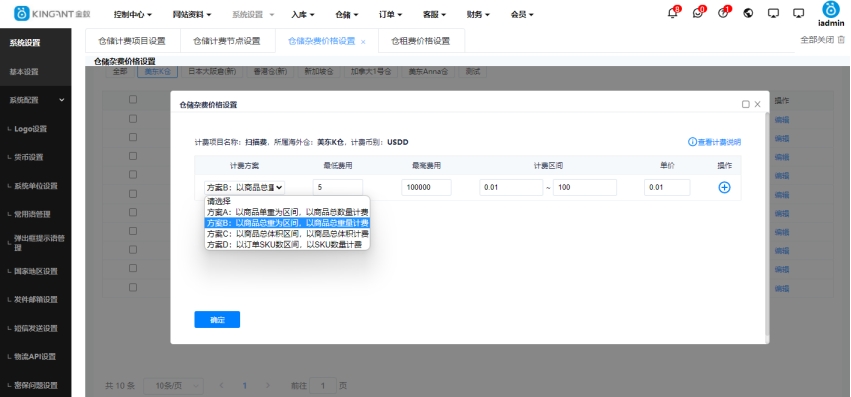Screen dimensions: 851x397
Task: Open the 计费方案 dropdown showing 方案B
Action: (x=244, y=187)
